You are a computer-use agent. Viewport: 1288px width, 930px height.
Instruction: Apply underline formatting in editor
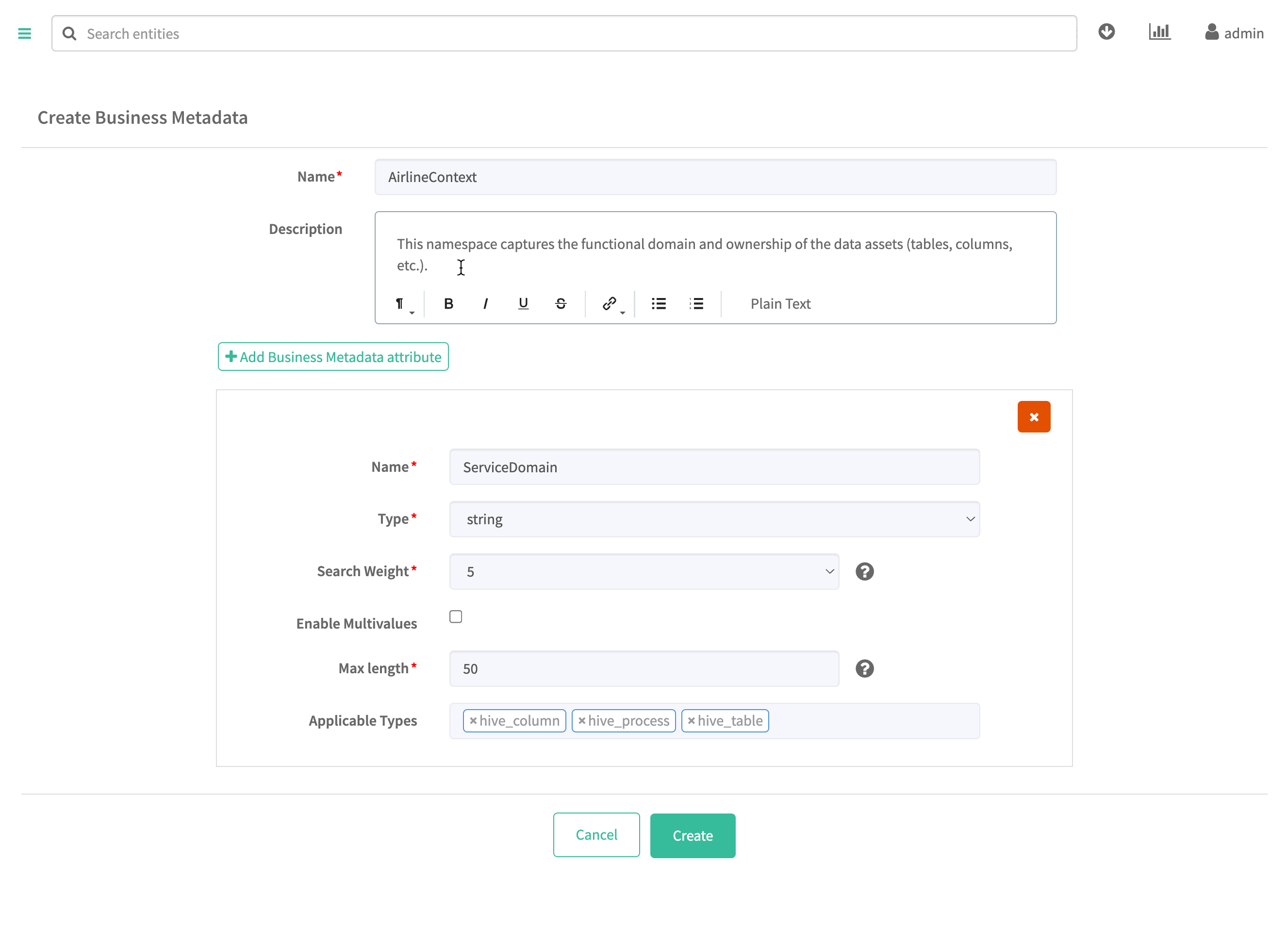523,303
